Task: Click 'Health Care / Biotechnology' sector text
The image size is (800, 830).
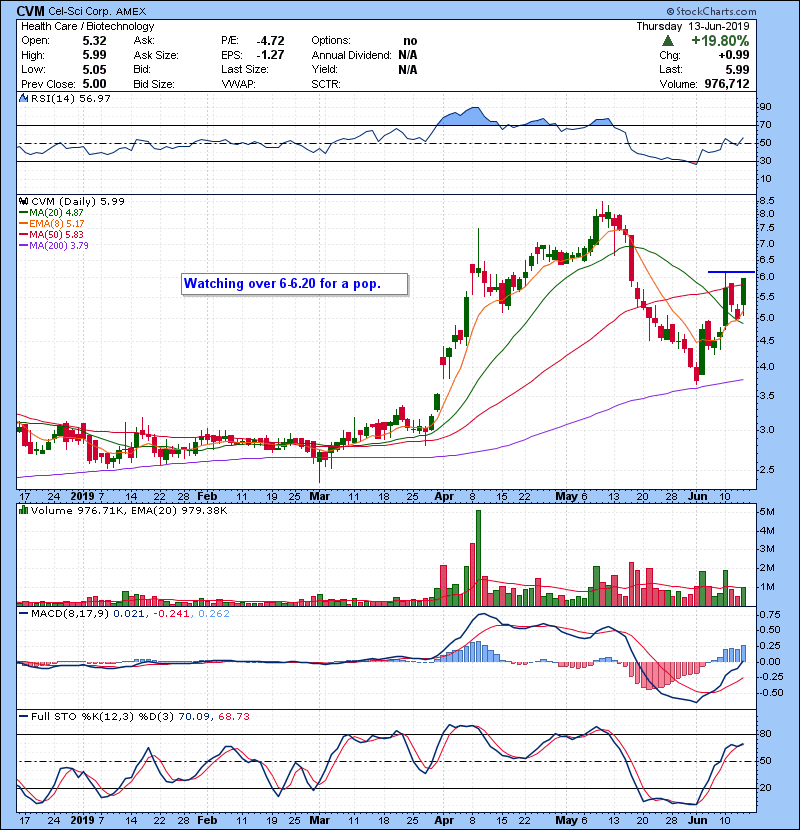Action: click(x=88, y=26)
